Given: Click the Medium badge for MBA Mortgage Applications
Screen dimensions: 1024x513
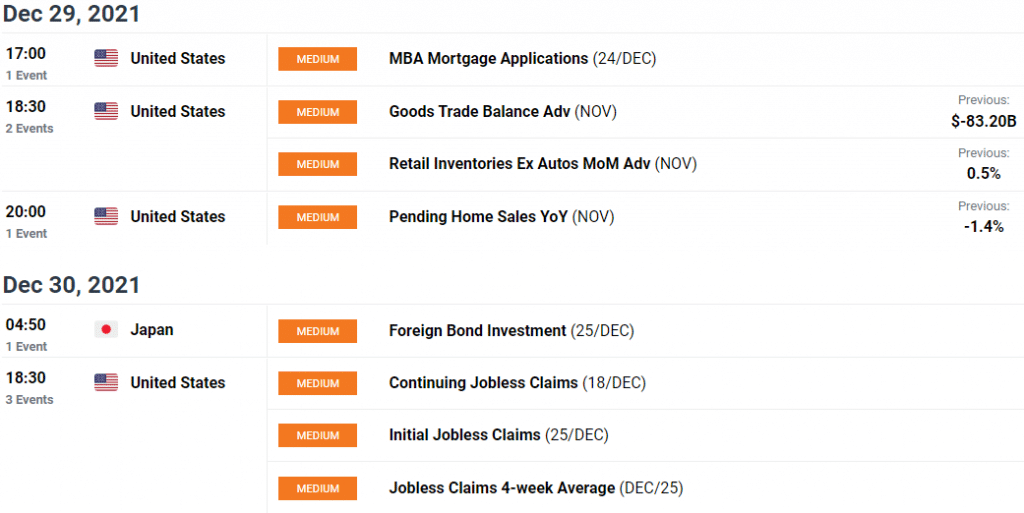Looking at the screenshot, I should point(318,59).
